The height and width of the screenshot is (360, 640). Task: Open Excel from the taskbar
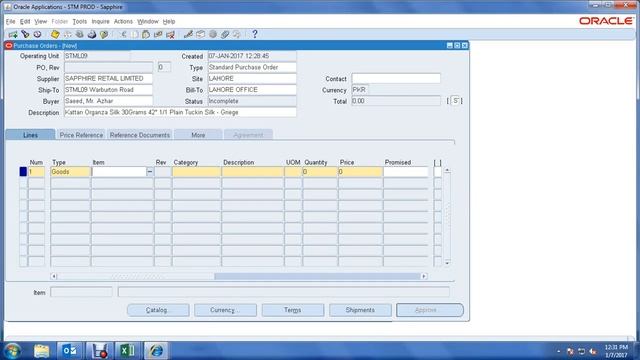127,350
